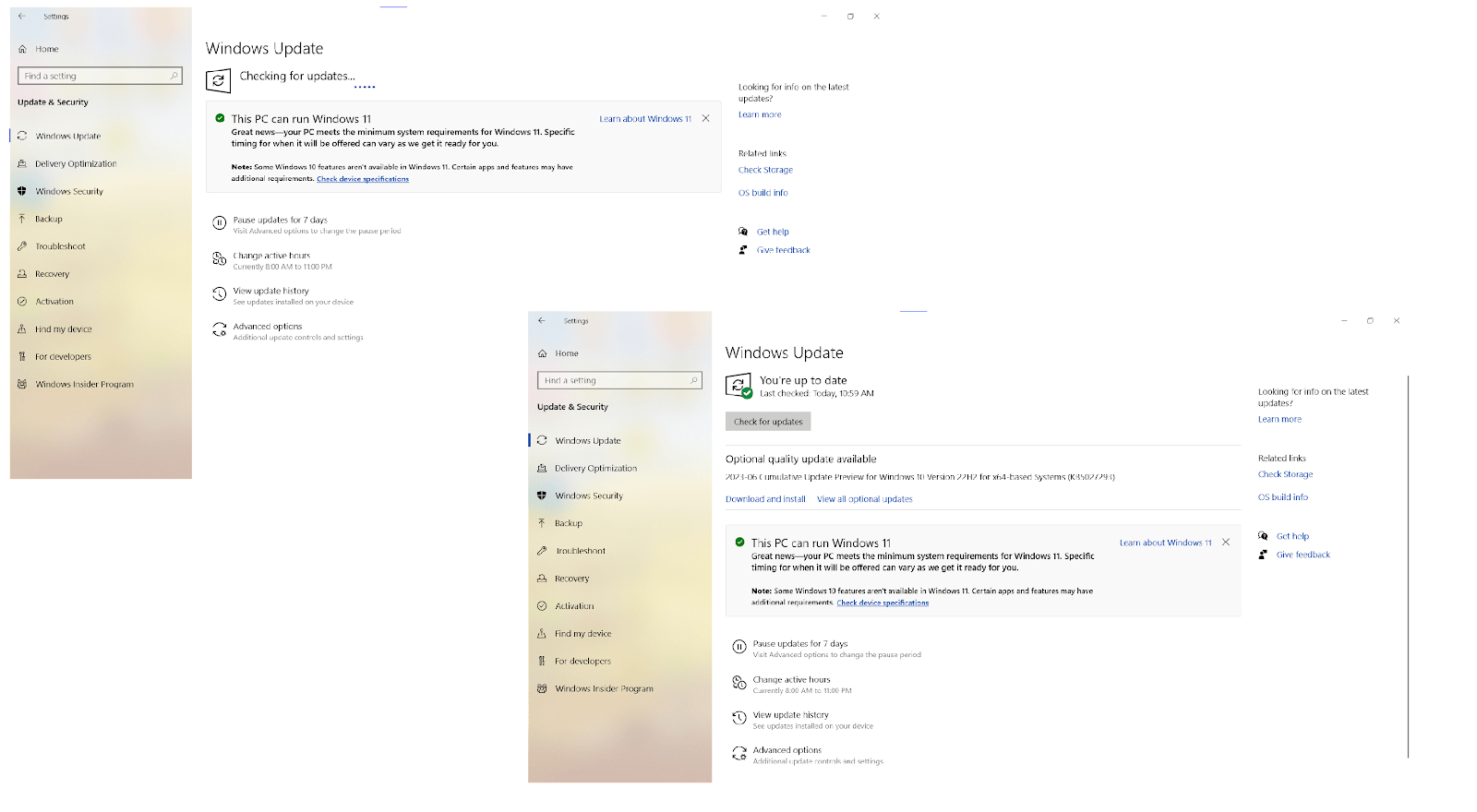Focus the Find a setting box in the Checking for updates window
1477x812 pixels.
pos(101,76)
